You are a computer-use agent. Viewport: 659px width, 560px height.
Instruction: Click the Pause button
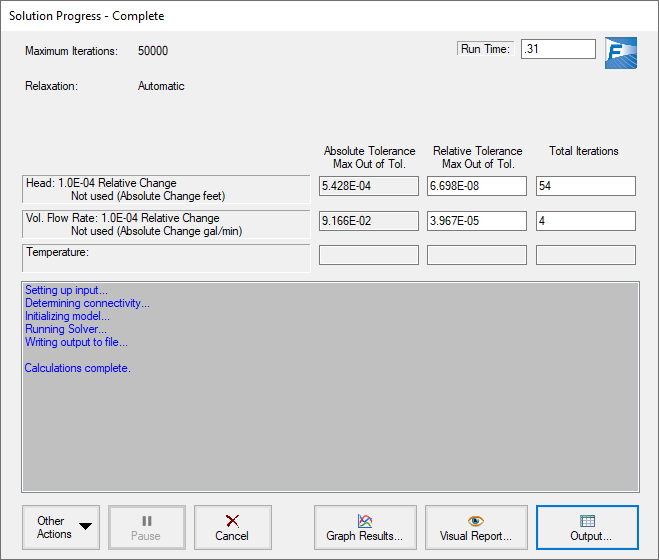pyautogui.click(x=147, y=527)
